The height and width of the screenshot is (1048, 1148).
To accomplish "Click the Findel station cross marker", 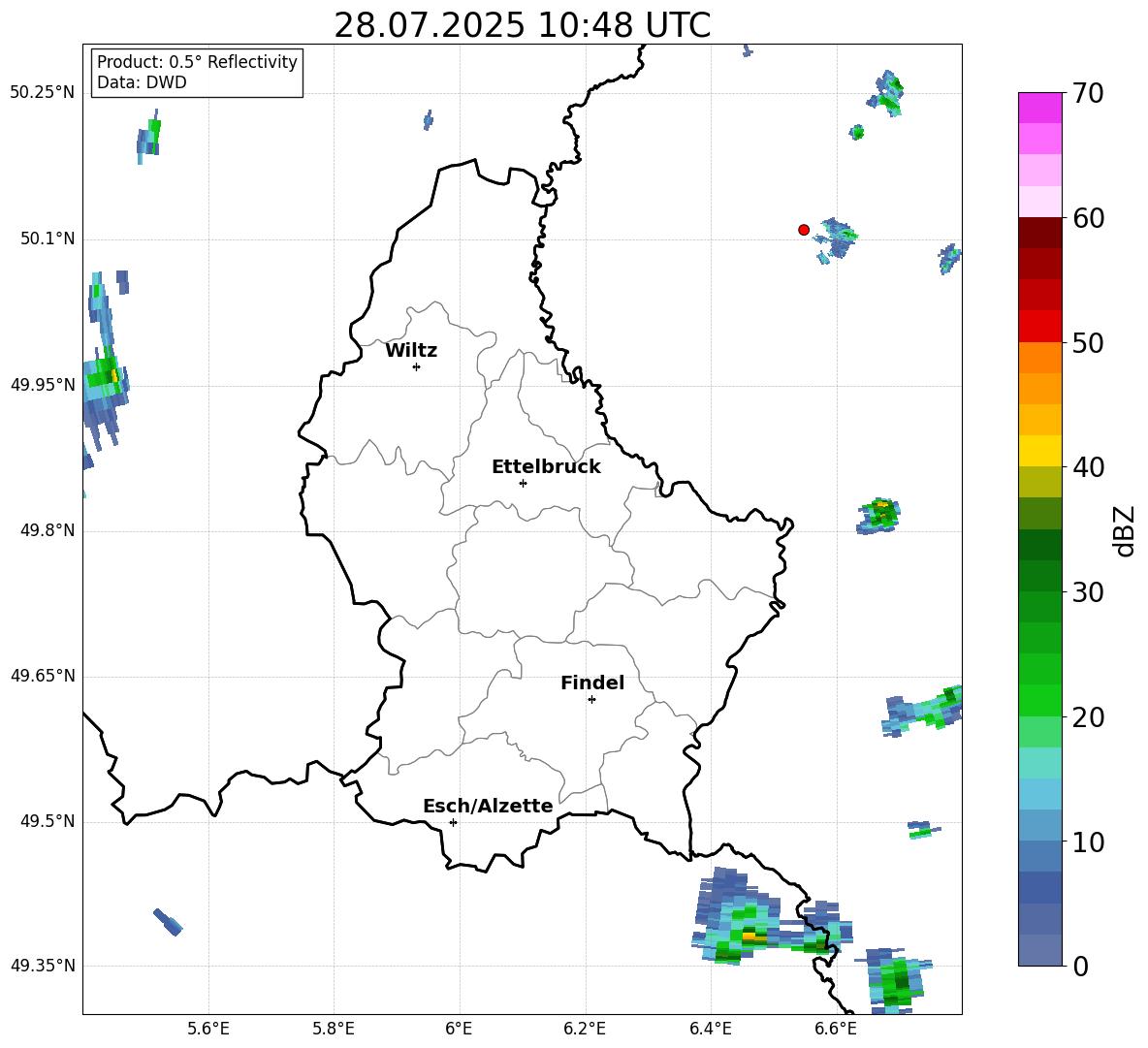I will (591, 700).
